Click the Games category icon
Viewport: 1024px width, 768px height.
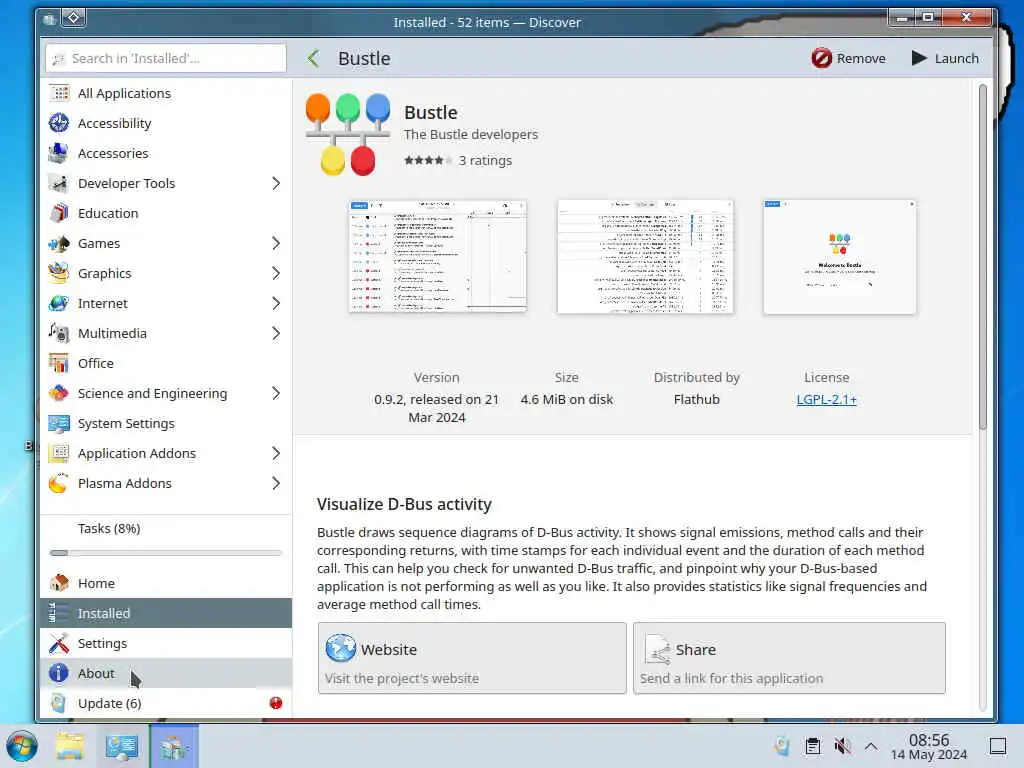(59, 244)
